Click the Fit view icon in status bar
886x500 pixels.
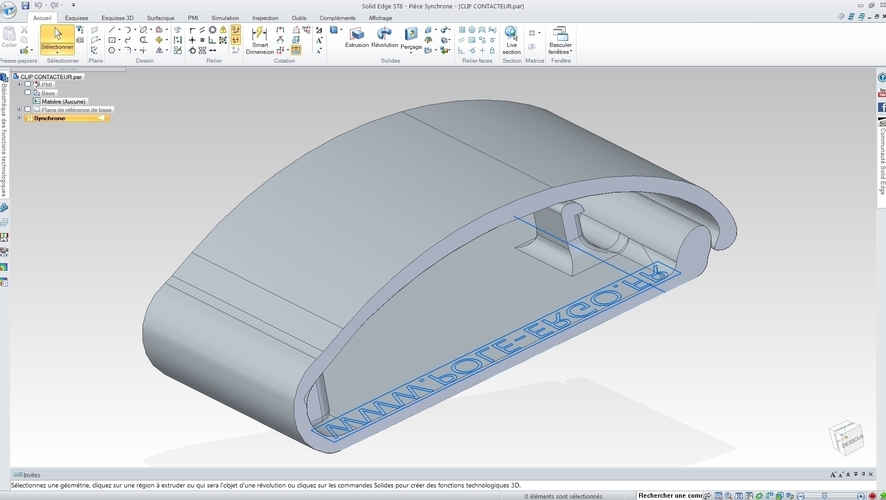point(739,496)
